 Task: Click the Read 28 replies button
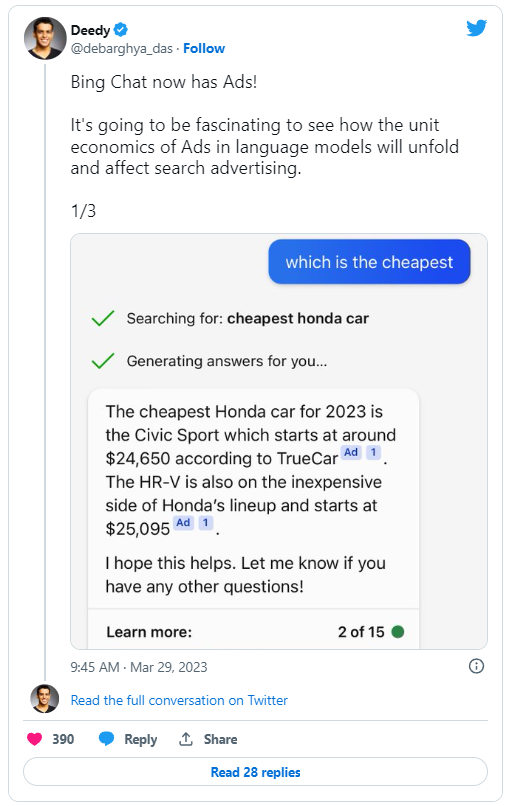point(256,772)
